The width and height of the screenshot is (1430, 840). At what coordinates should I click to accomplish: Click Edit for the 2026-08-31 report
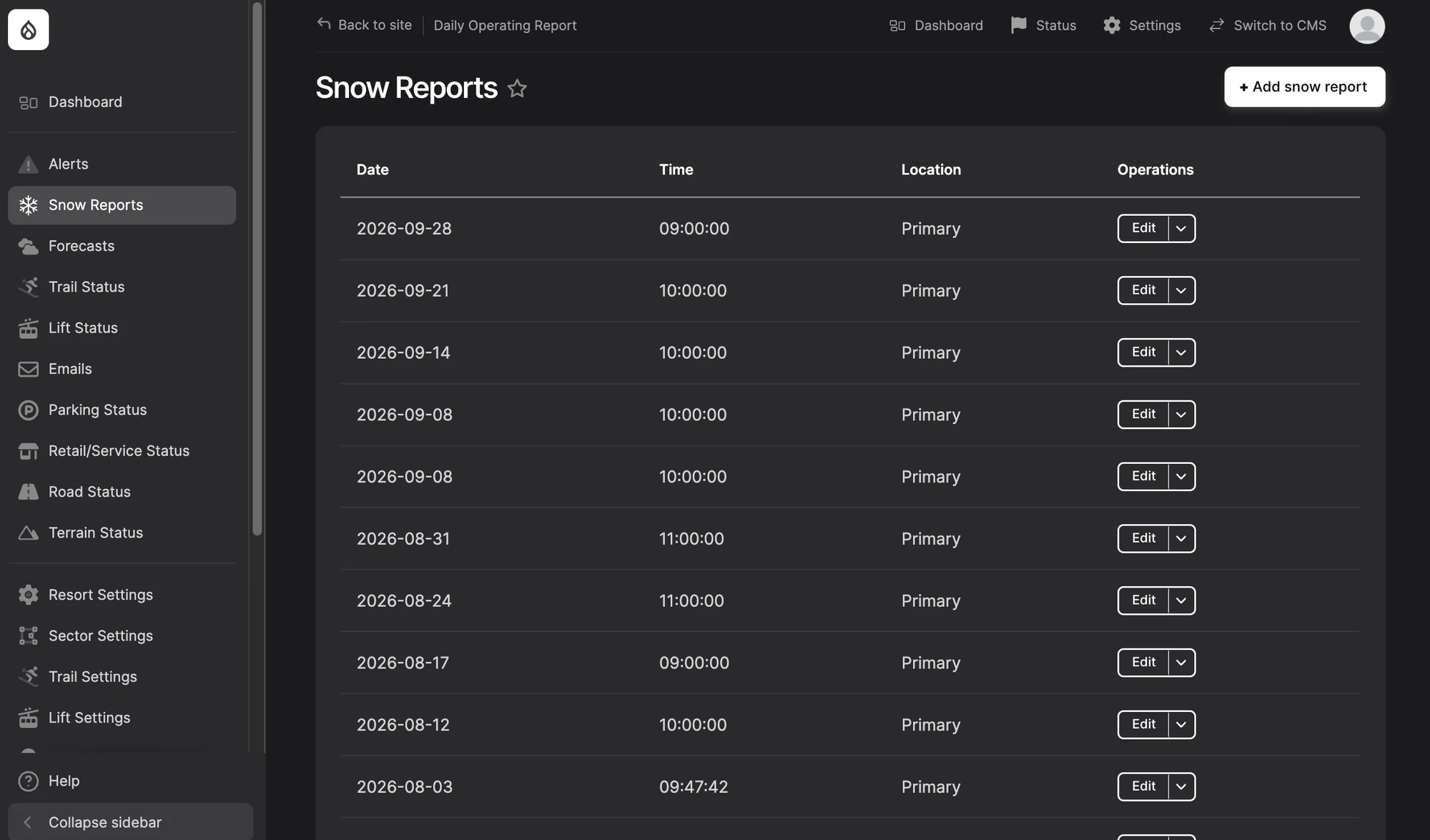tap(1143, 538)
